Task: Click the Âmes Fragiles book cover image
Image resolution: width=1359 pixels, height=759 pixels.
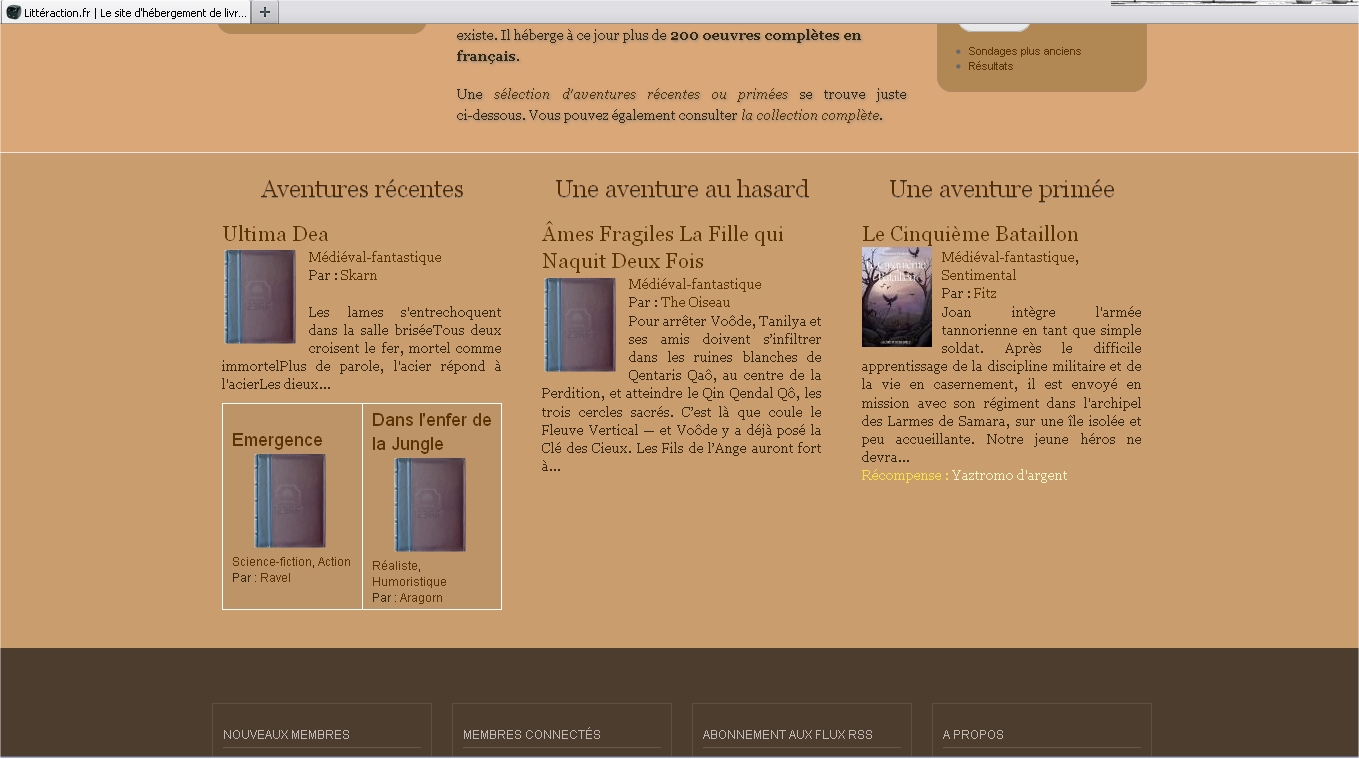Action: click(580, 325)
